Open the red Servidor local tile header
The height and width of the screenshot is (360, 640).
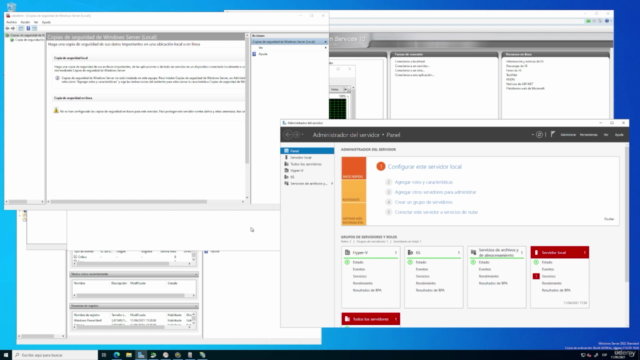(x=560, y=253)
